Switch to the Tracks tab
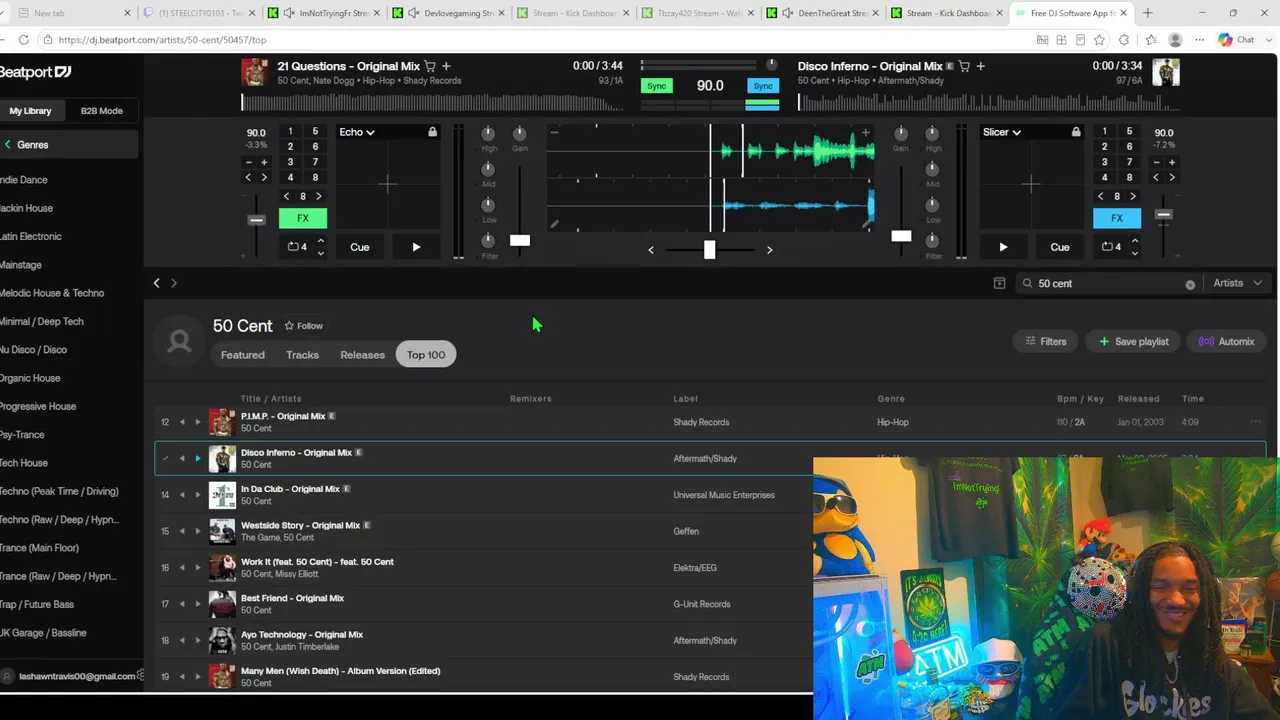 click(302, 355)
